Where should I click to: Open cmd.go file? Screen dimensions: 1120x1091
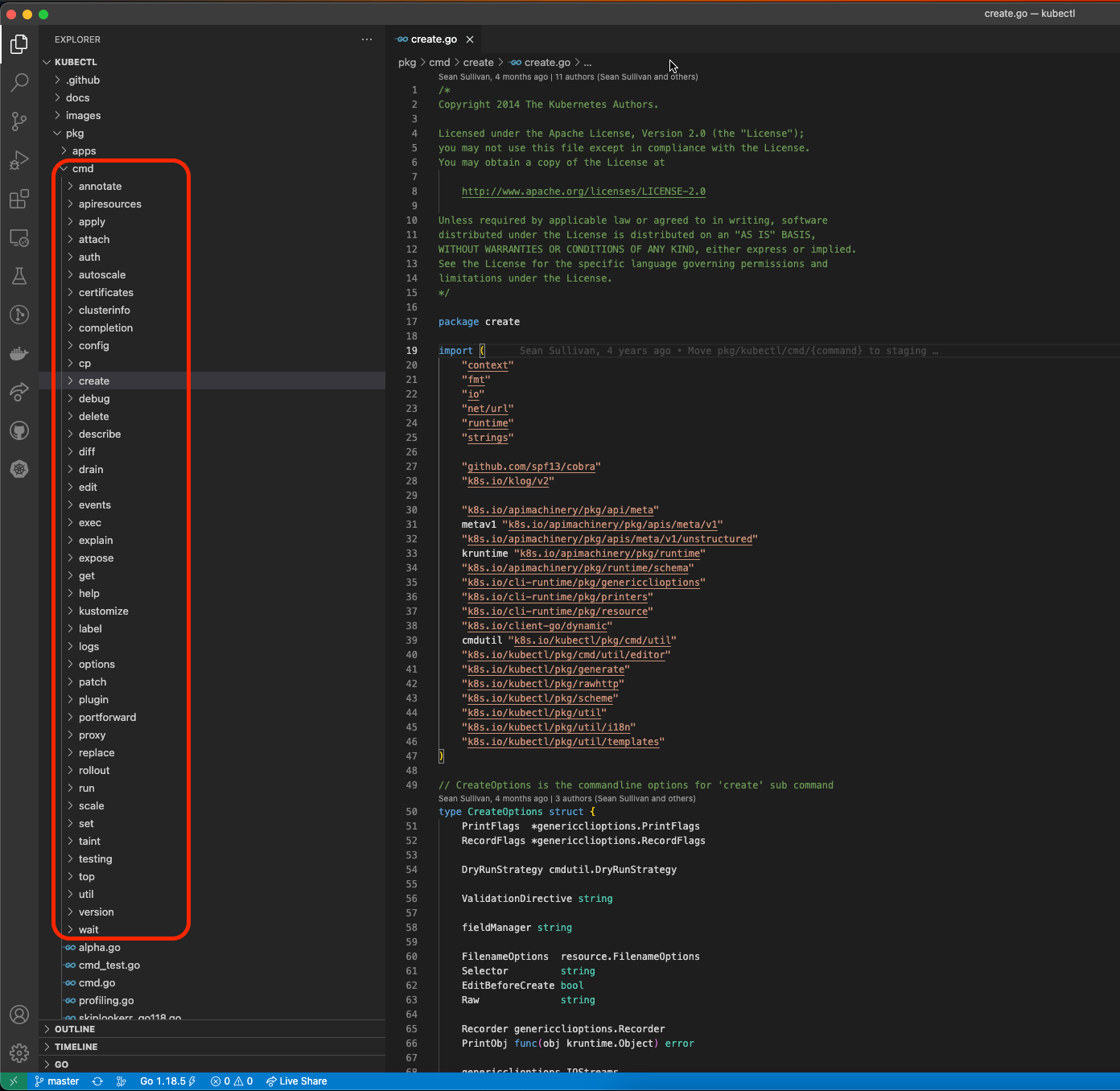coord(212,982)
